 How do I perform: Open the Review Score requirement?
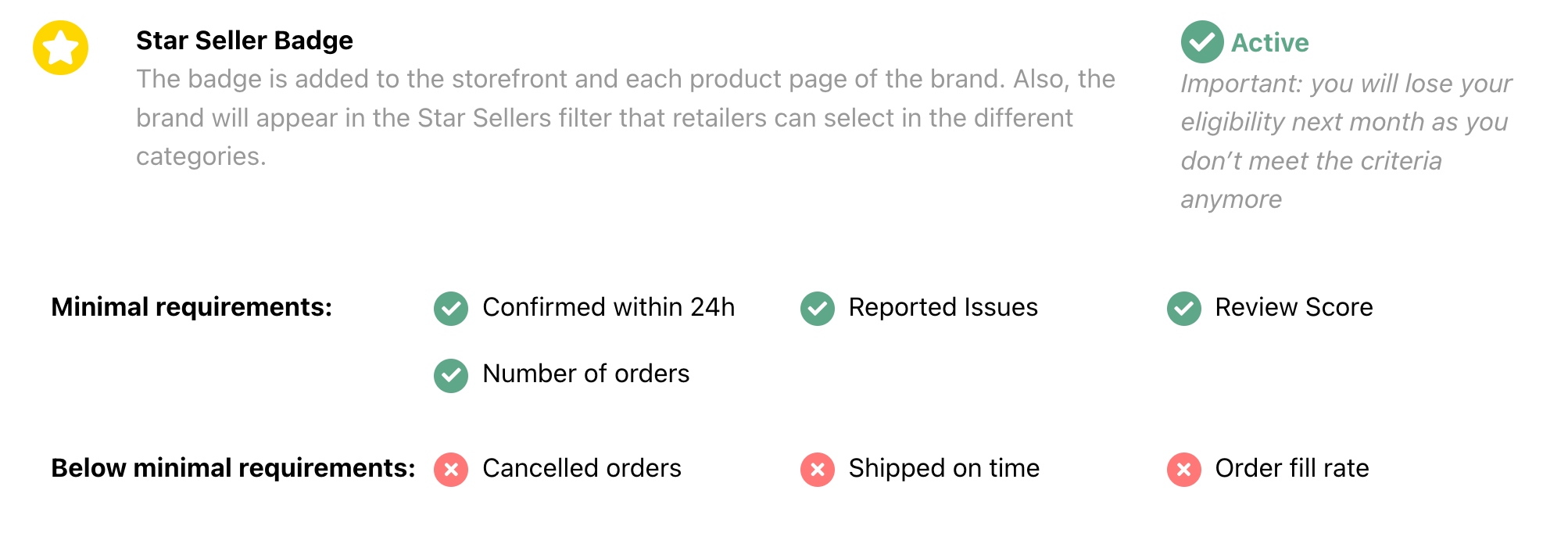tap(1294, 307)
